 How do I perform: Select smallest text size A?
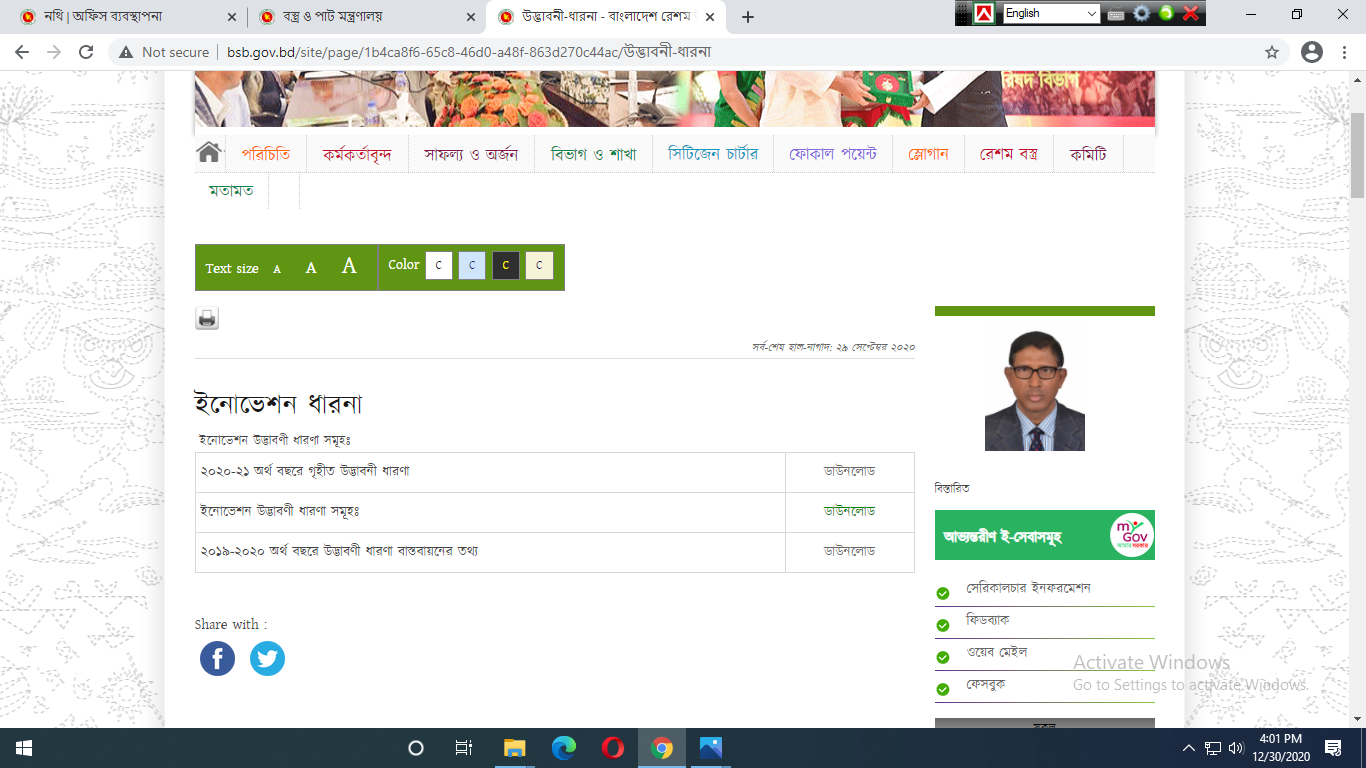(x=277, y=269)
